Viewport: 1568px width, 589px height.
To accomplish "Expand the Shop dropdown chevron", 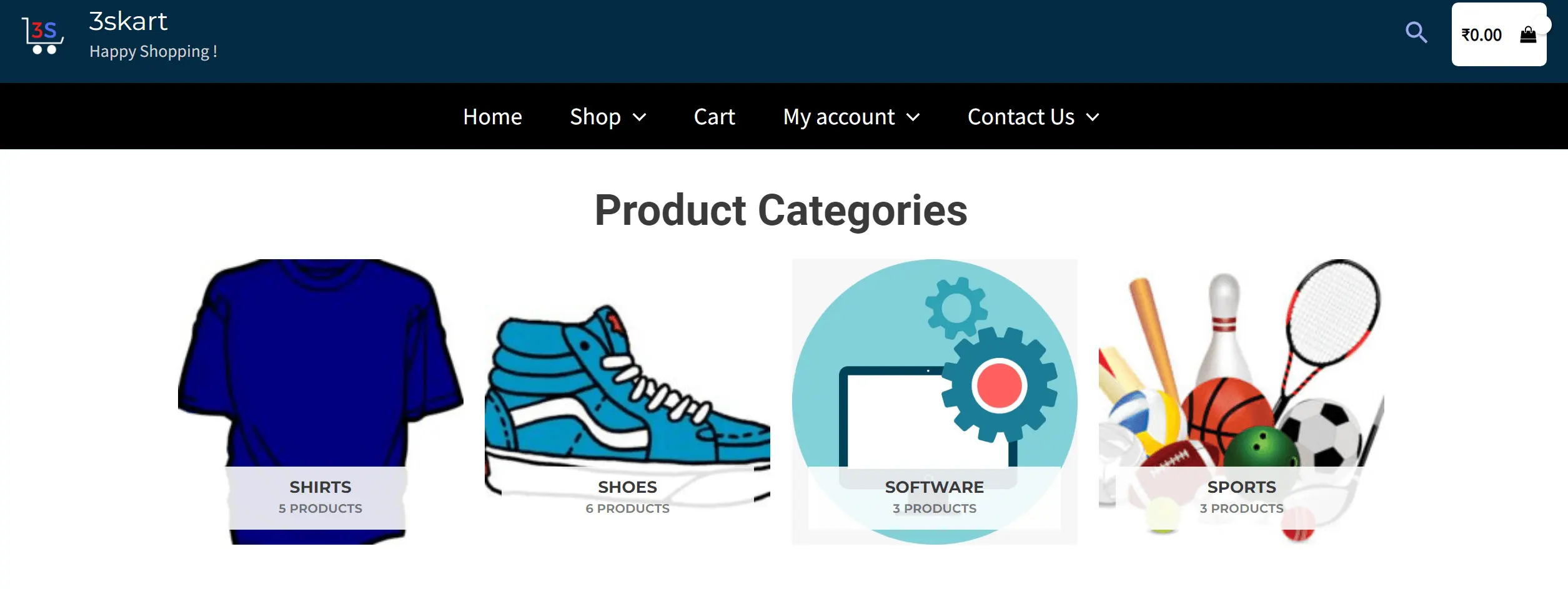I will click(639, 117).
